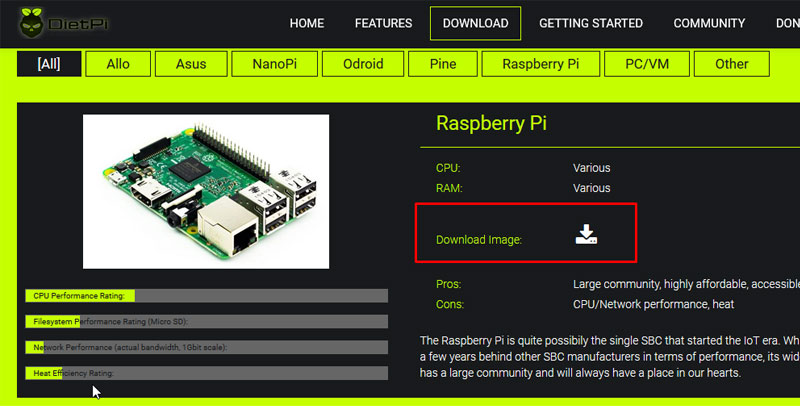Select the PC/VM device filter tab
Screen dimensions: 800x406
coord(647,64)
